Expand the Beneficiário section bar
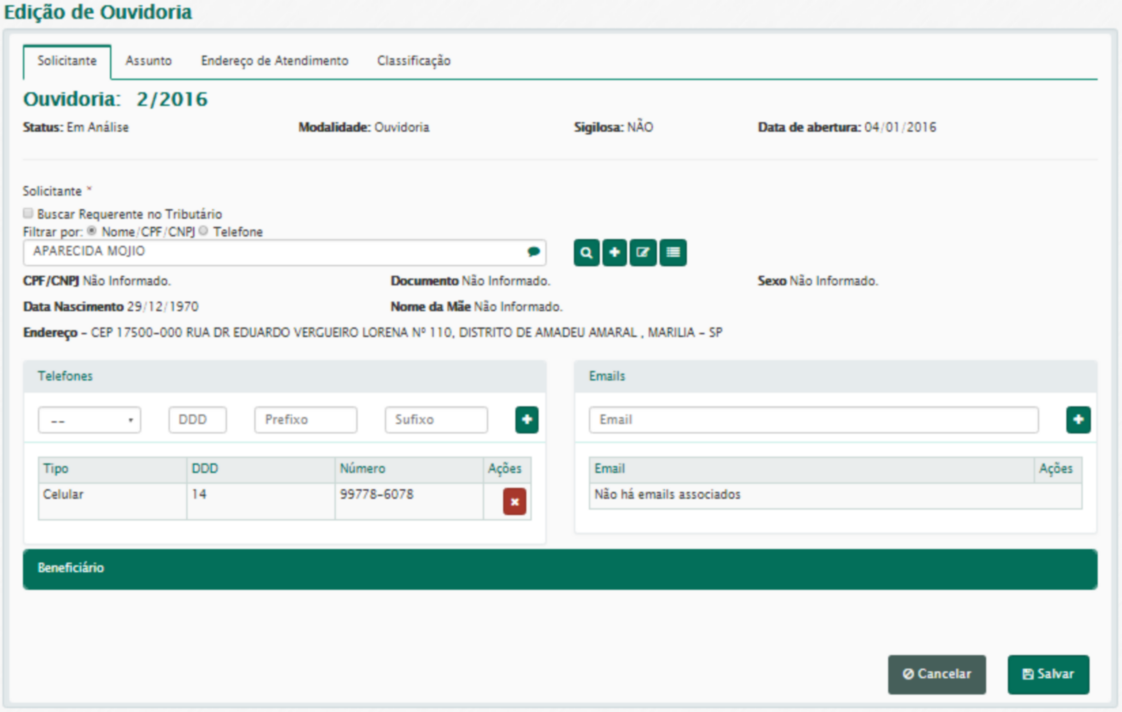 [559, 568]
